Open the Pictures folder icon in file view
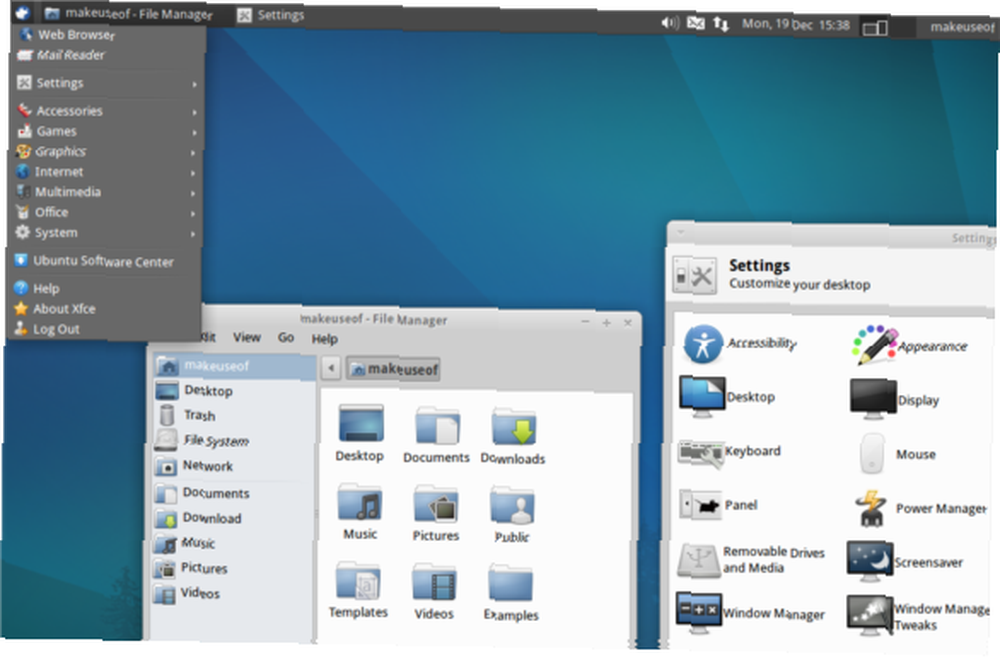This screenshot has width=1000, height=658. tap(436, 504)
